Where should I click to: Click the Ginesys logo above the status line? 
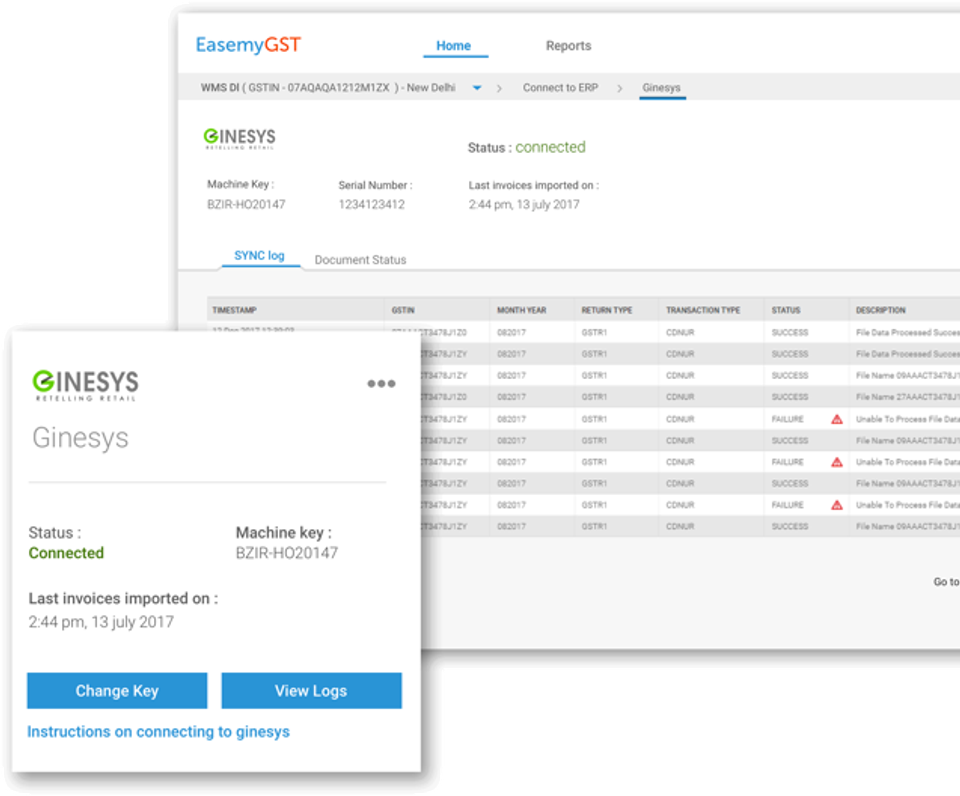click(x=239, y=138)
